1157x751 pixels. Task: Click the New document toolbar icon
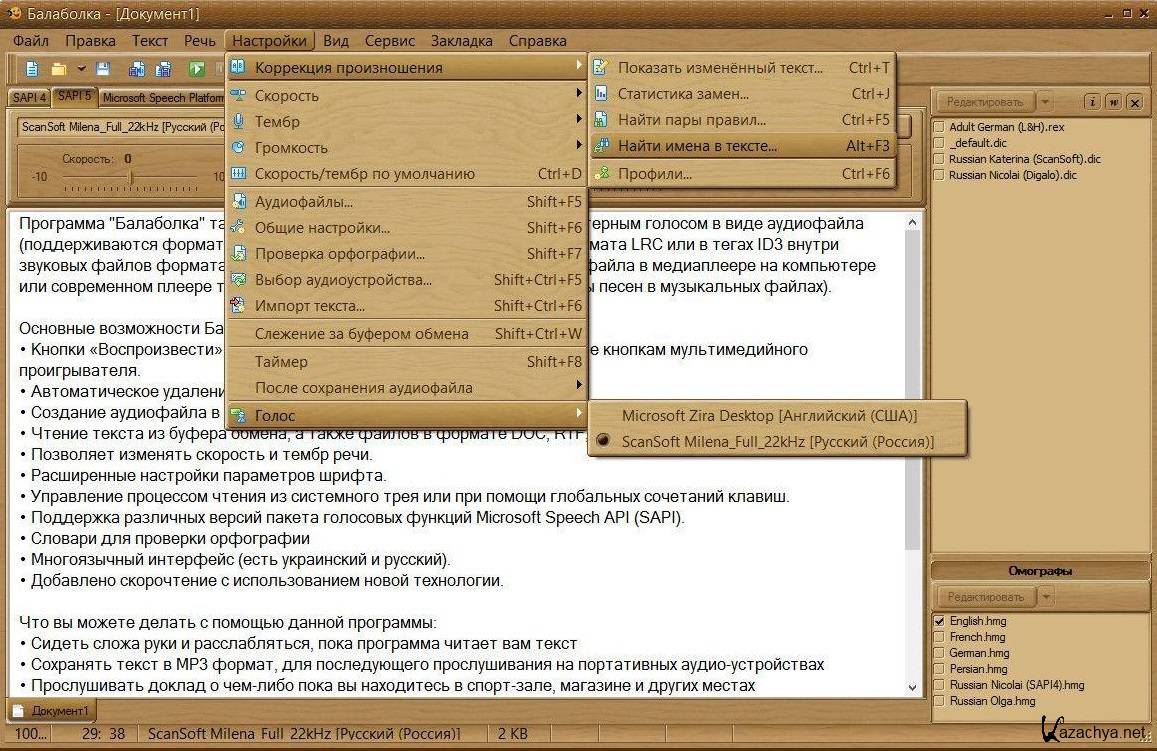click(x=33, y=69)
